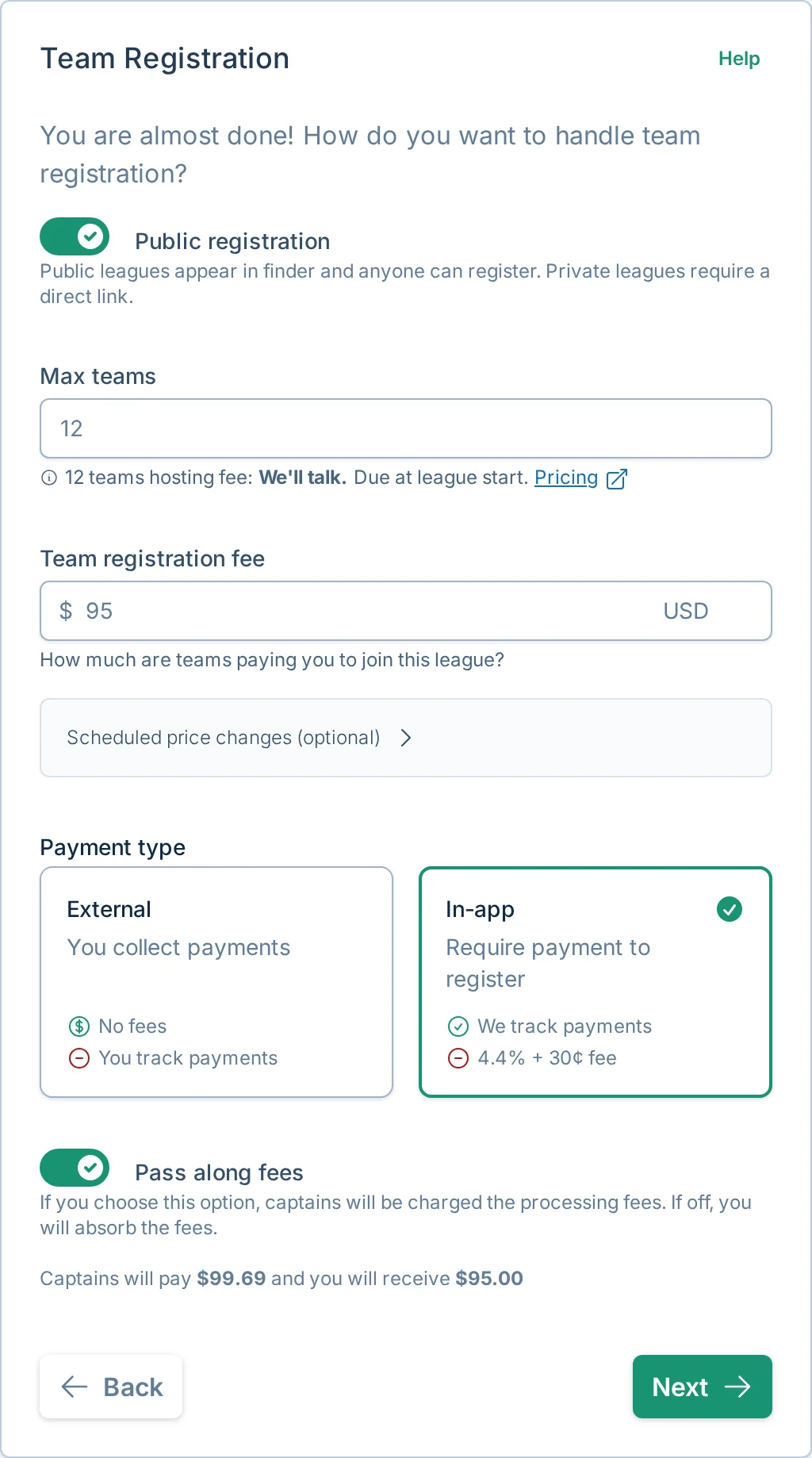Click the Back button
812x1458 pixels.
(x=111, y=1387)
